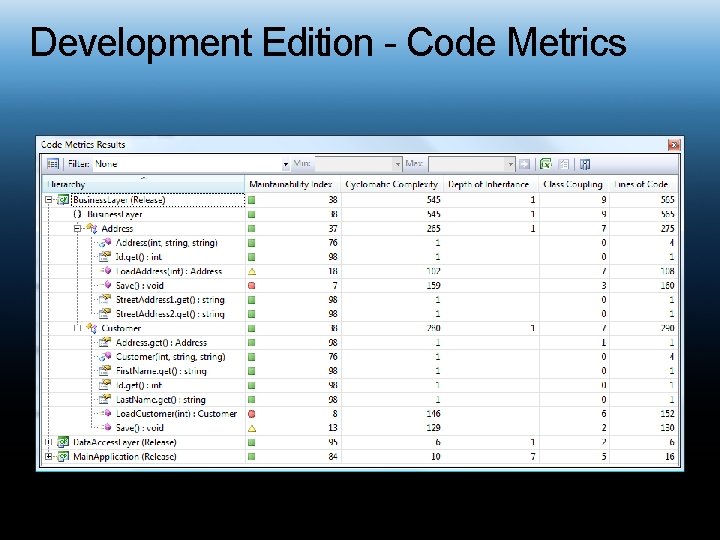720x540 pixels.
Task: Select the Save() : void row under Address
Action: [x=139, y=285]
